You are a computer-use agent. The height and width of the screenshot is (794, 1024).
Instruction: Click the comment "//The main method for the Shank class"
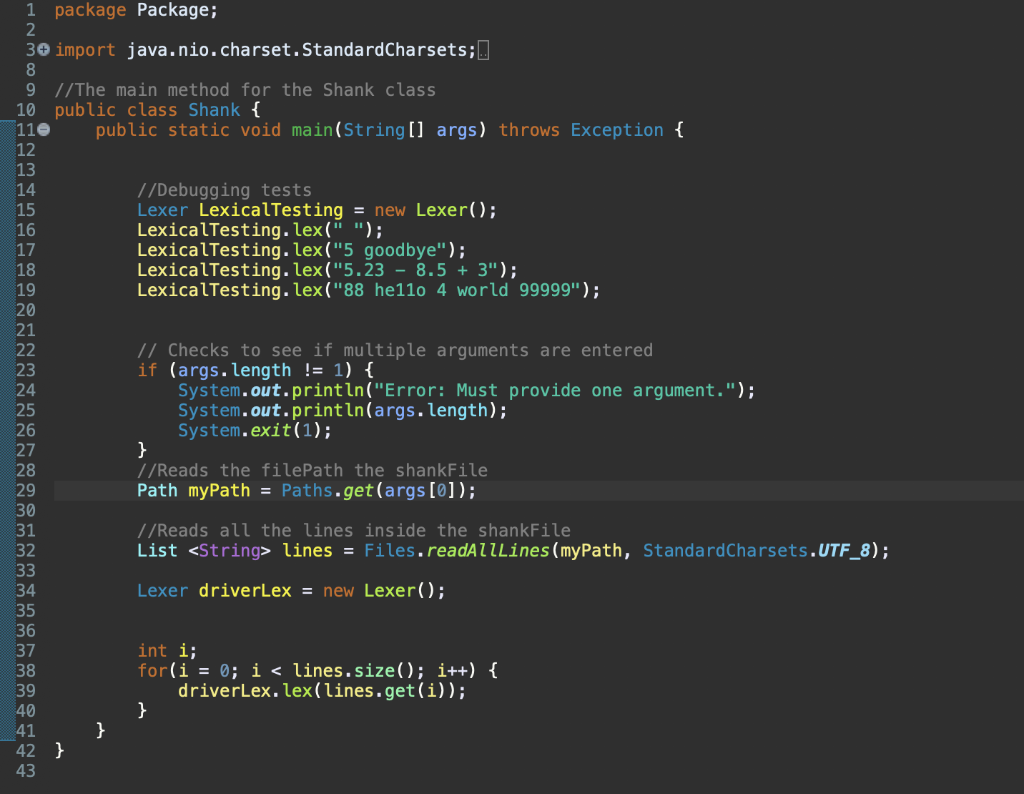pos(245,90)
